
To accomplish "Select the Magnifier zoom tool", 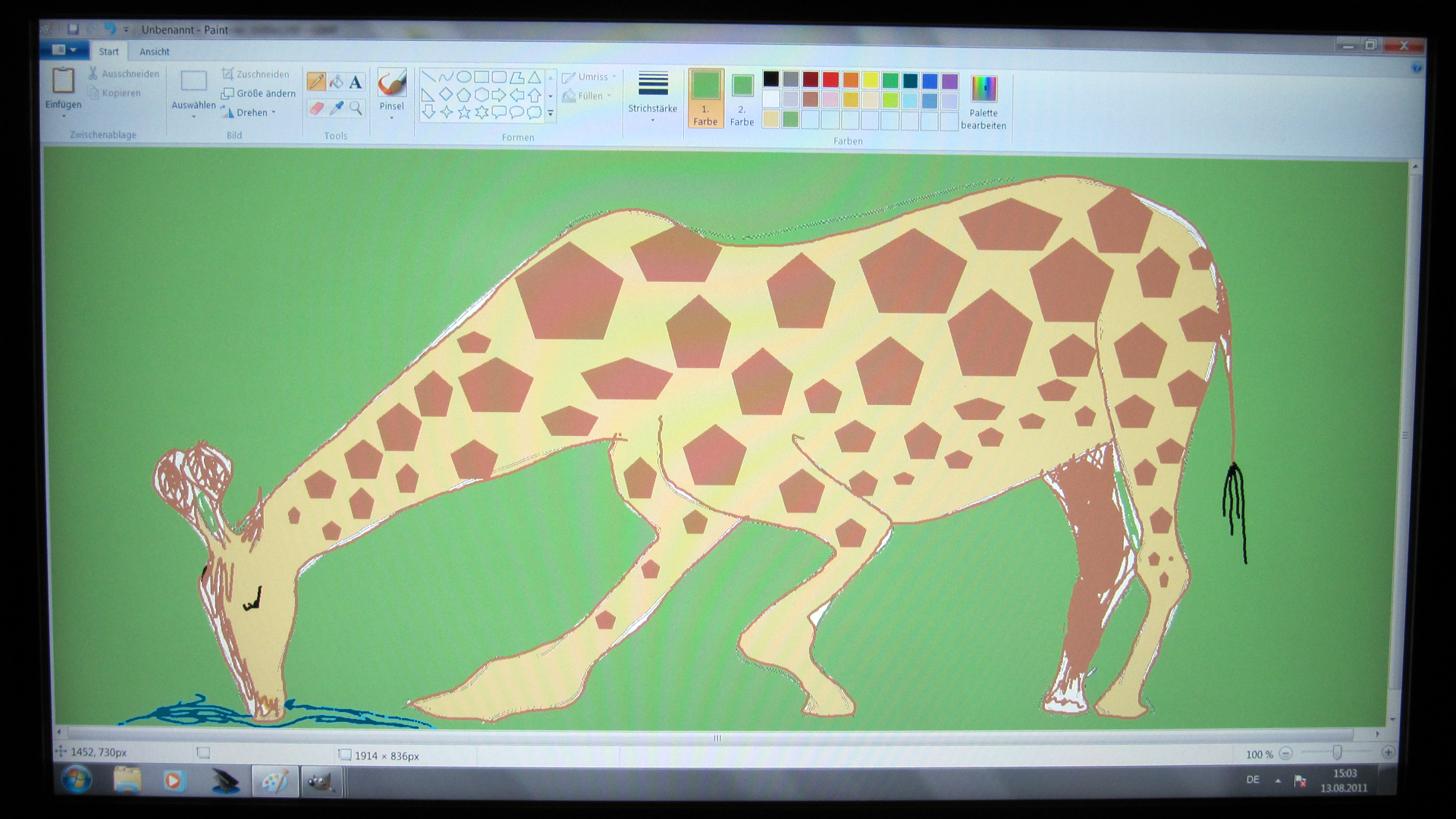I will point(356,108).
